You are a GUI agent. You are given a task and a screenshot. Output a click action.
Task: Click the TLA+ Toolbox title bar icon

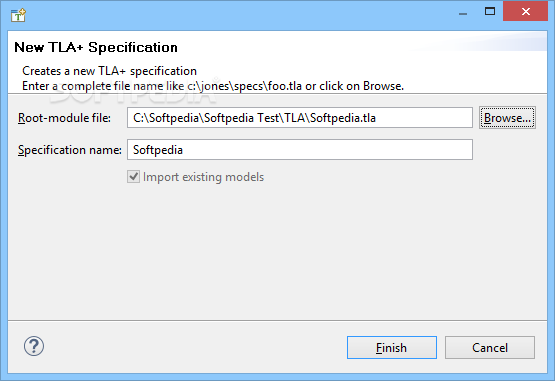[x=18, y=15]
